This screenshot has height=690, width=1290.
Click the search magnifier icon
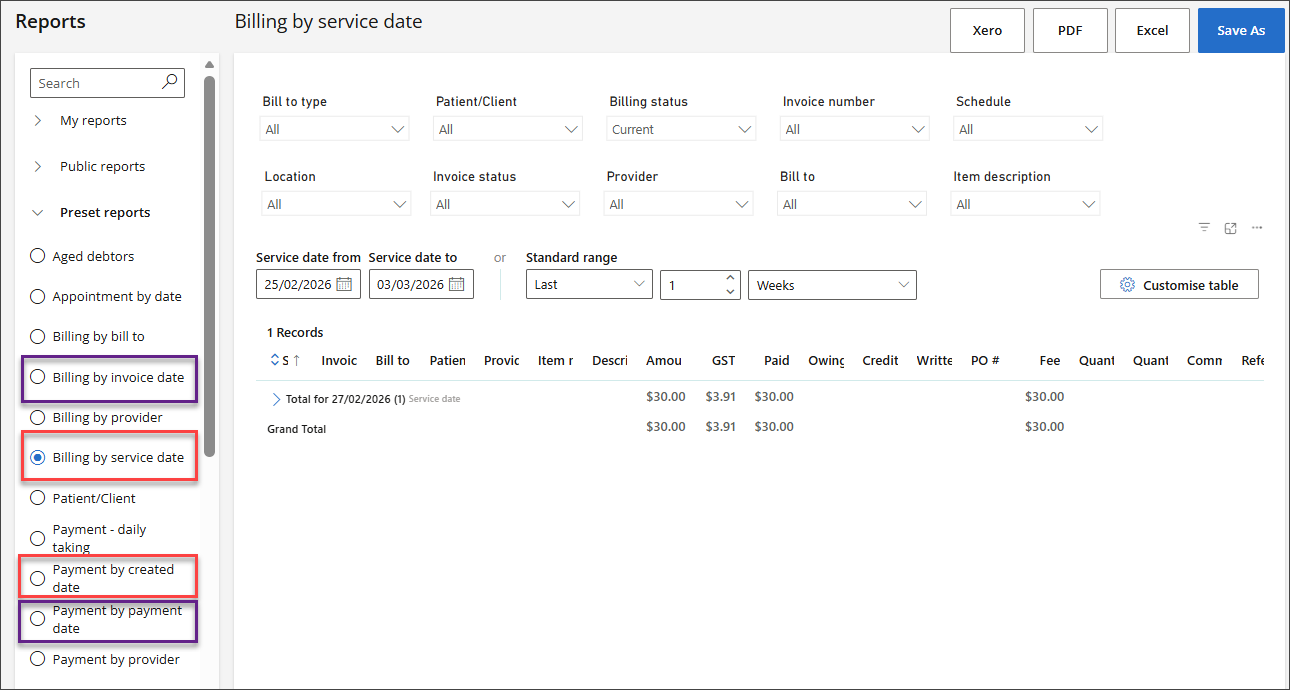(x=170, y=83)
